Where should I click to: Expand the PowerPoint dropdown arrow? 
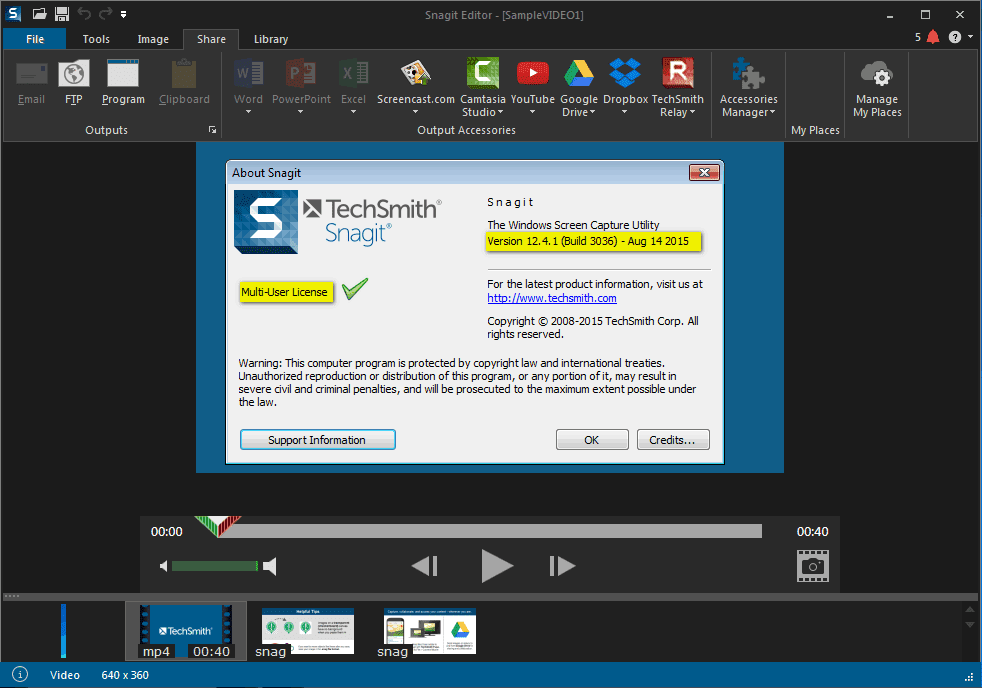tap(300, 112)
